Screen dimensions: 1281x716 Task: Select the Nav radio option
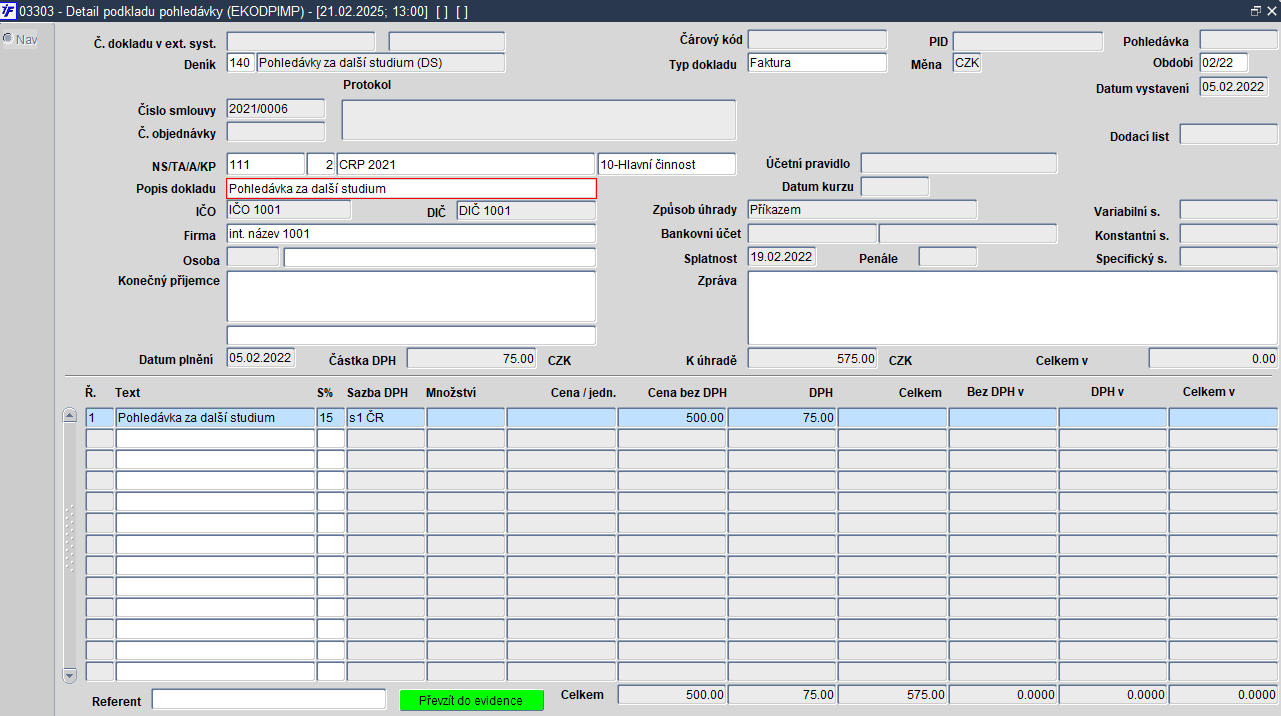point(8,39)
